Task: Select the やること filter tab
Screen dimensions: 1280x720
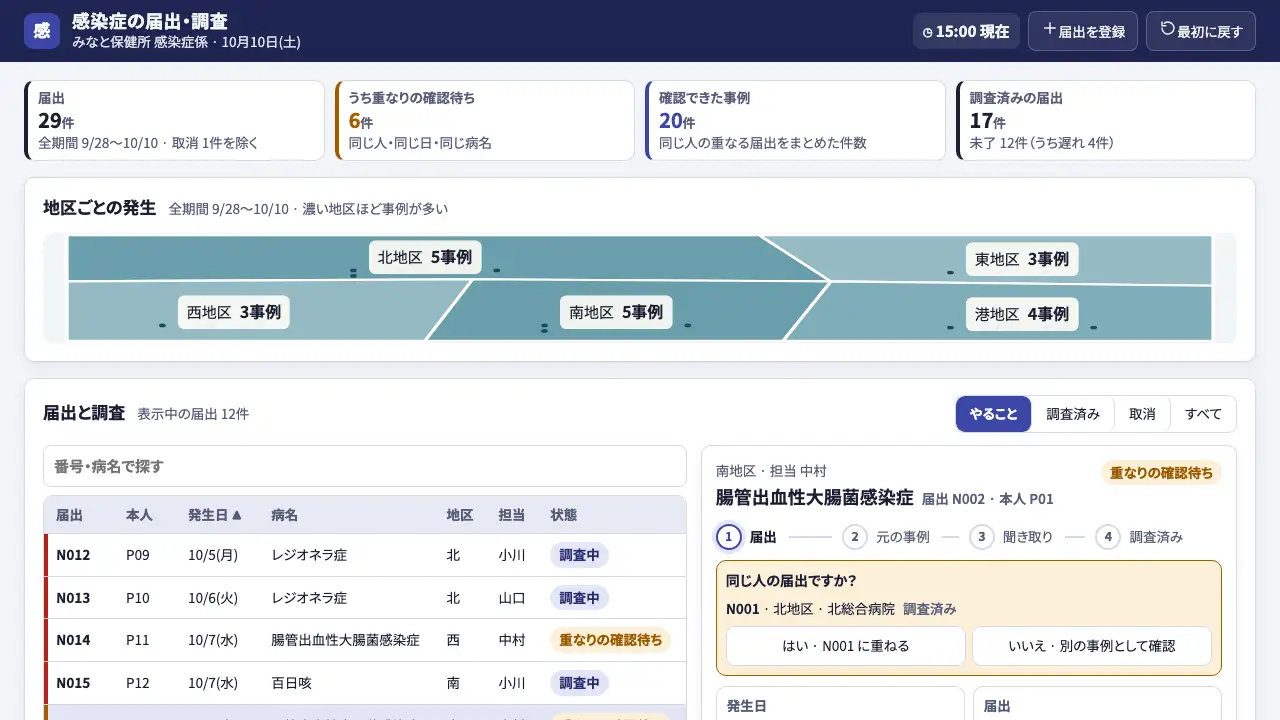Action: (x=993, y=414)
